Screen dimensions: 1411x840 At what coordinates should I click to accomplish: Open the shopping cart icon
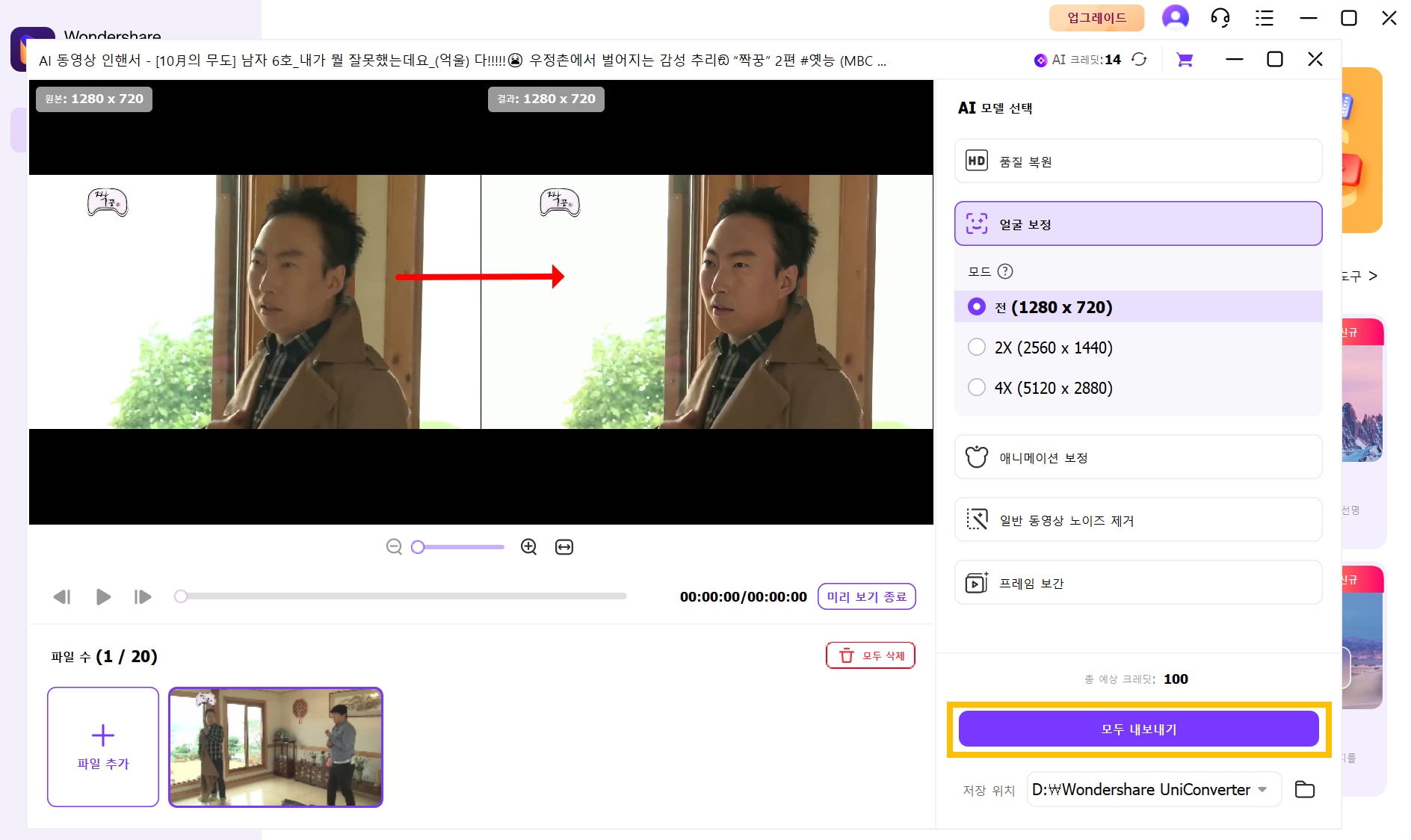click(1185, 60)
